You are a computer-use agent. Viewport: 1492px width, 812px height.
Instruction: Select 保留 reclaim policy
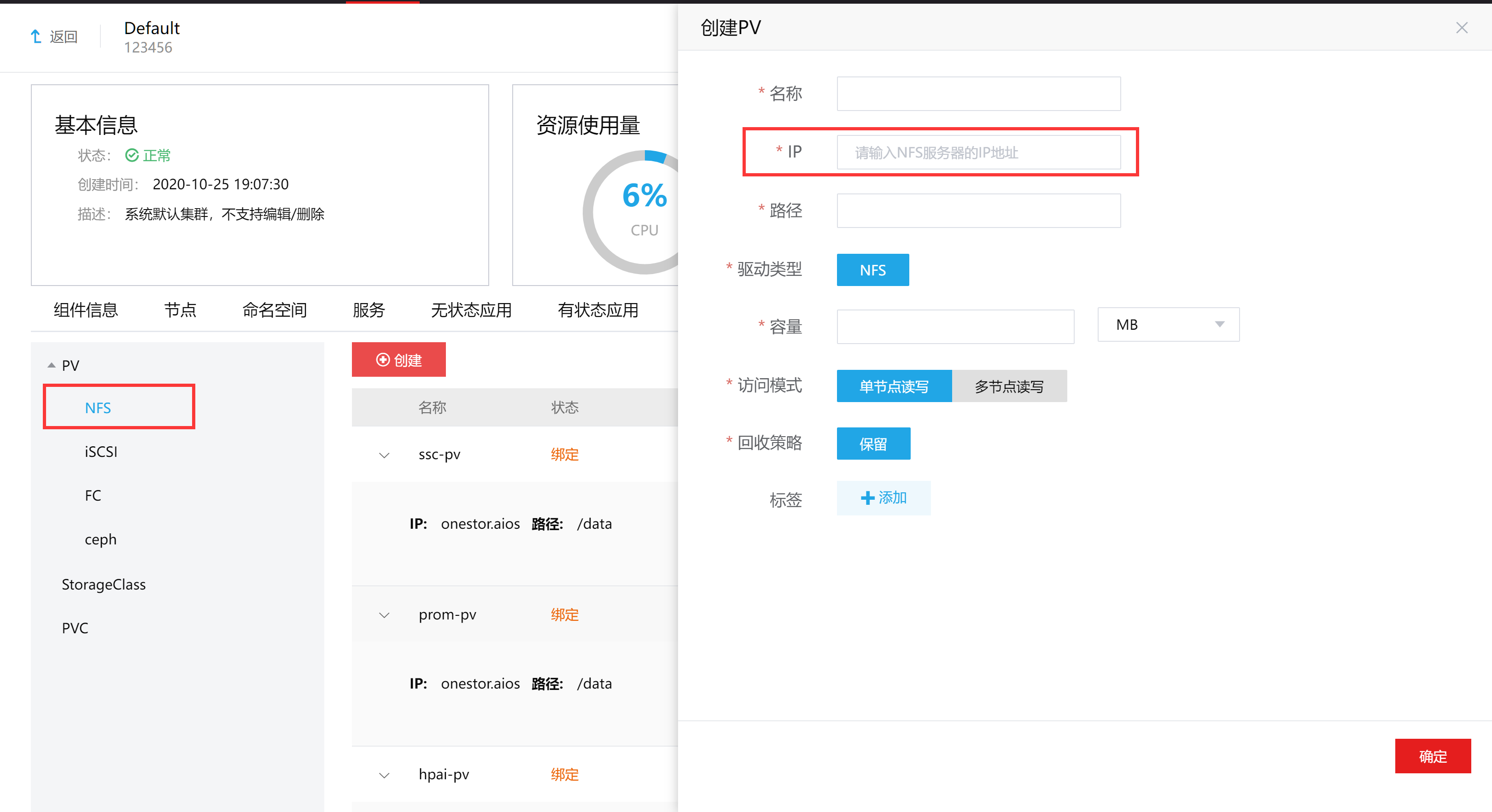(x=873, y=444)
